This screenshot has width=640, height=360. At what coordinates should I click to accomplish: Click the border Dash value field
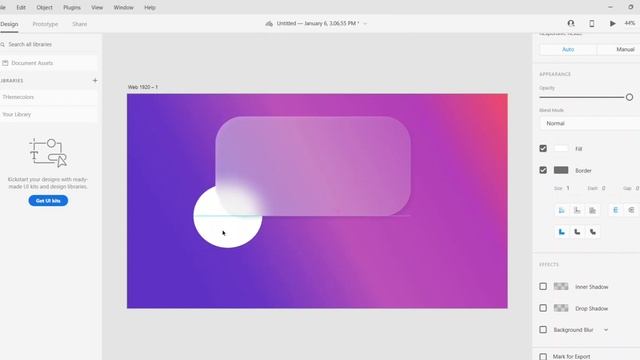603,188
